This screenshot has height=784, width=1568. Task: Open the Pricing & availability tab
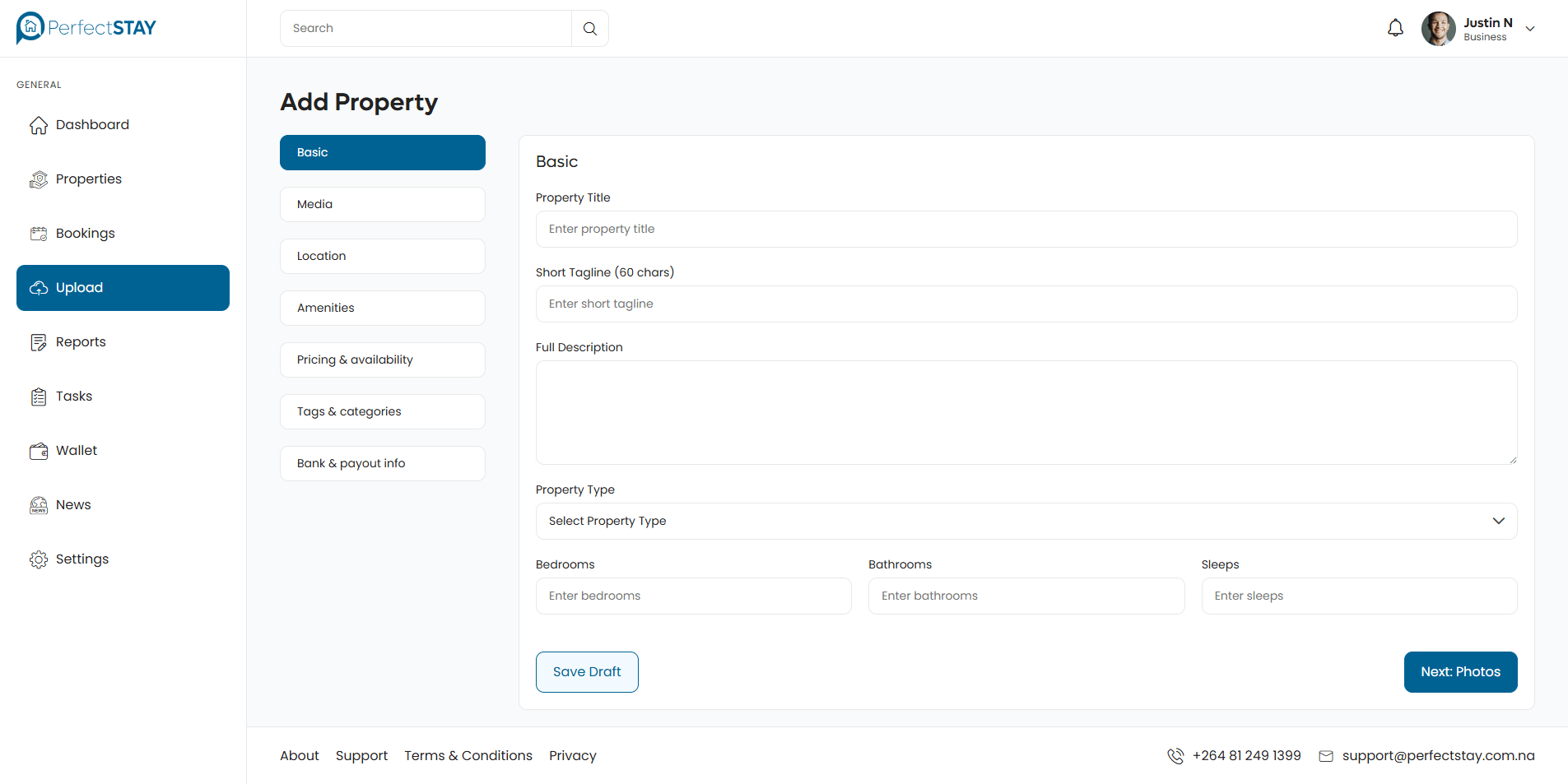(x=382, y=360)
